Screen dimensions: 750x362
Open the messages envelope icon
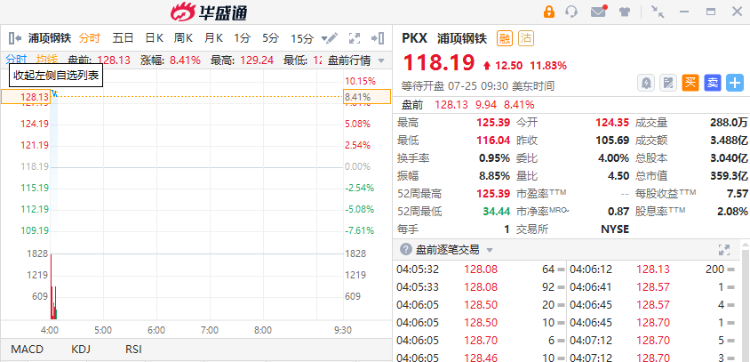click(598, 11)
